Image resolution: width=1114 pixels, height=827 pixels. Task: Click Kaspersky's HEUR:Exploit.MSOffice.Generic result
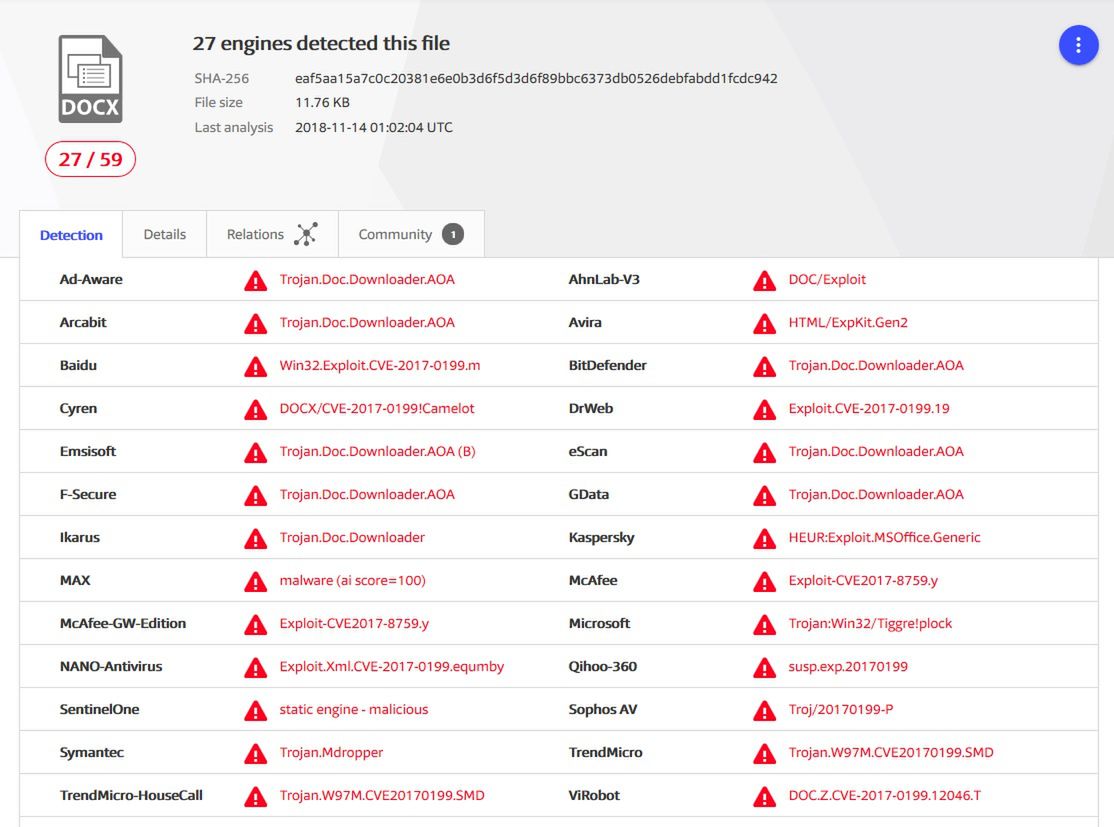point(885,537)
